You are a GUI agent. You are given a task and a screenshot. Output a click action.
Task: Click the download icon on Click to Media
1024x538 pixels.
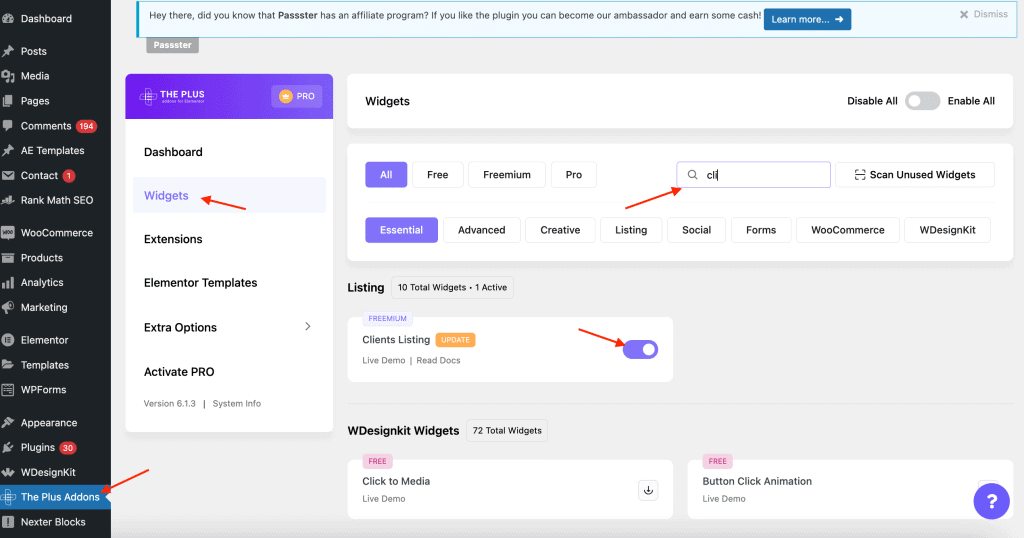click(648, 490)
